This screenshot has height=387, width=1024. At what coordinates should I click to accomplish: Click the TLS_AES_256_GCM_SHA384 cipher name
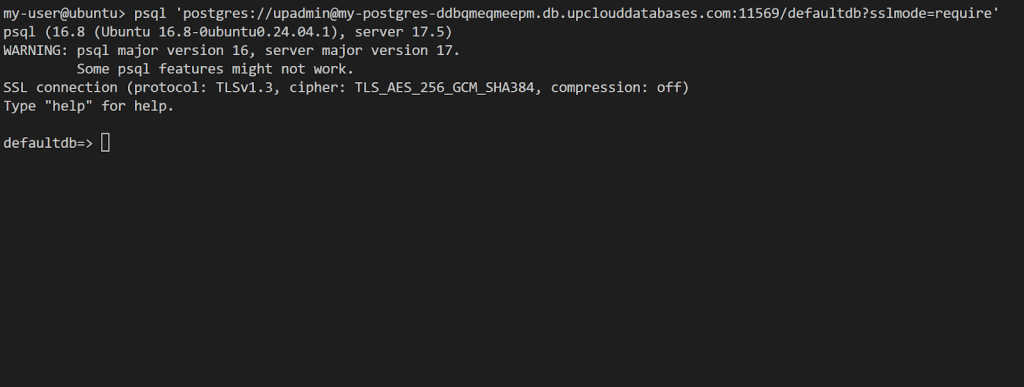(444, 87)
